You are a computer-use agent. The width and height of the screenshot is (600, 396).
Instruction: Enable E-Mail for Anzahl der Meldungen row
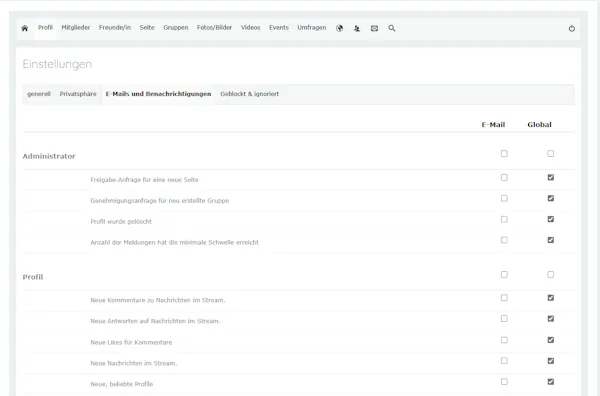504,240
